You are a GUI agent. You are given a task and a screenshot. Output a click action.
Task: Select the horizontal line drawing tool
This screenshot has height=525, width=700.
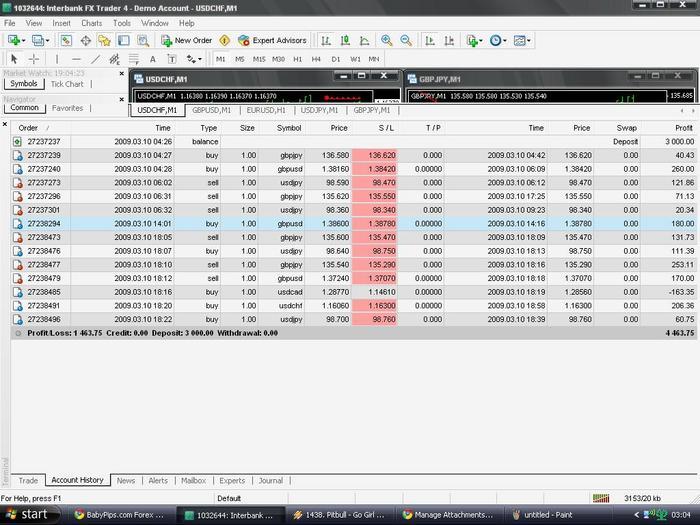tap(76, 59)
